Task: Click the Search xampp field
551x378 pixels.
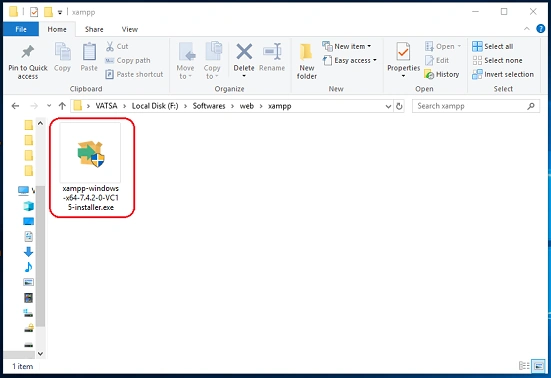Action: (x=476, y=106)
